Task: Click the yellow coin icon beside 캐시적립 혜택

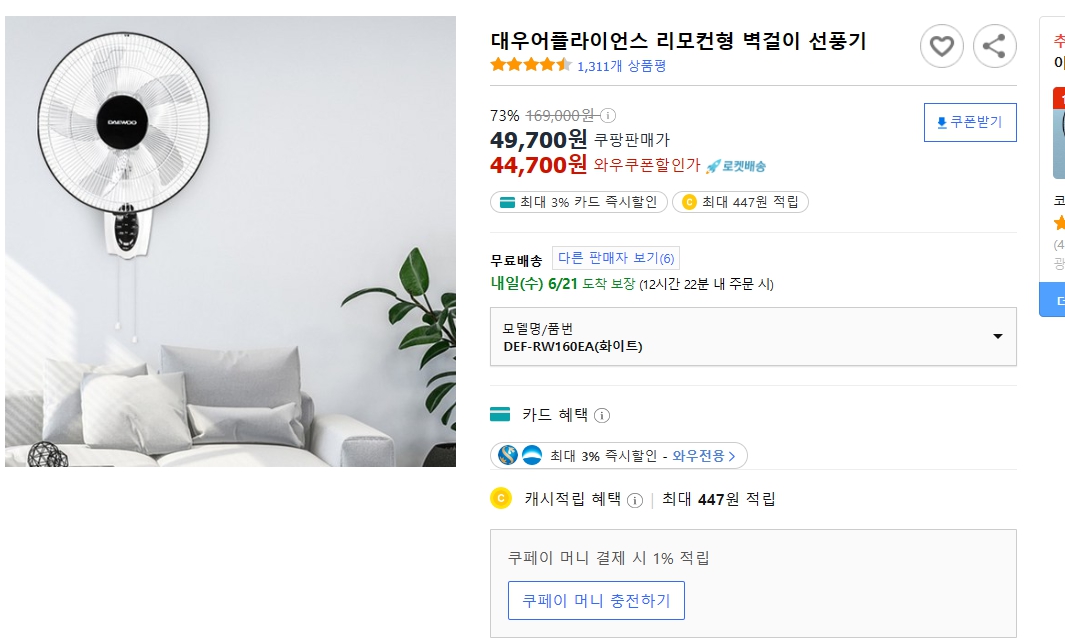Action: 501,498
